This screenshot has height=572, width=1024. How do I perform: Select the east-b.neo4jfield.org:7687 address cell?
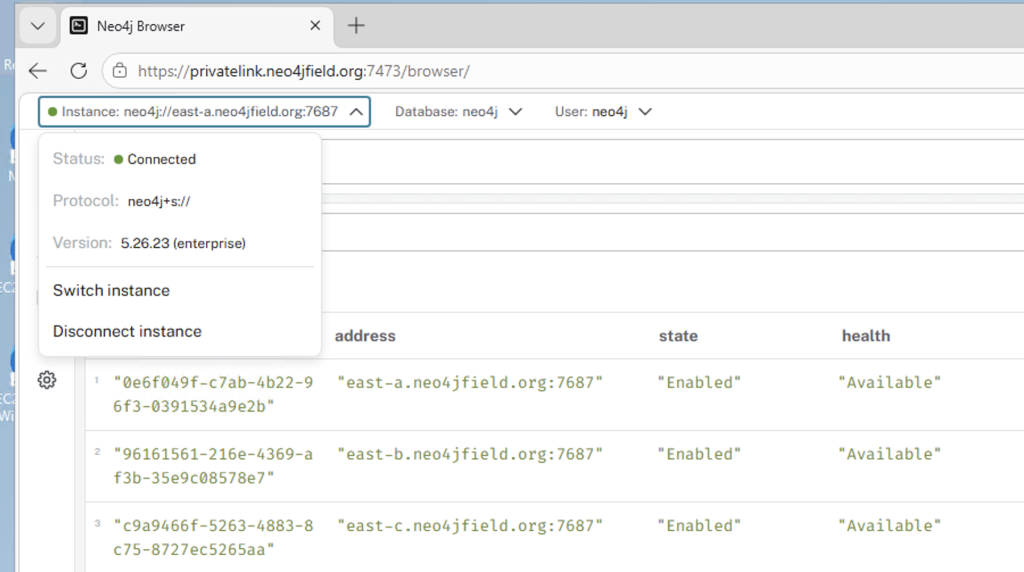coord(470,454)
